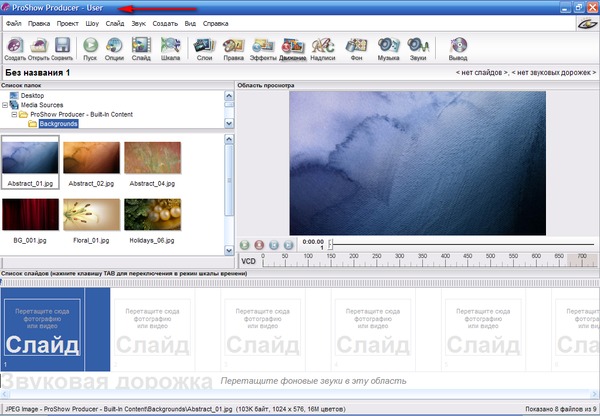Screen dimensions: 600x416
Task: Open the Слайд menu in menu bar
Action: 115,23
